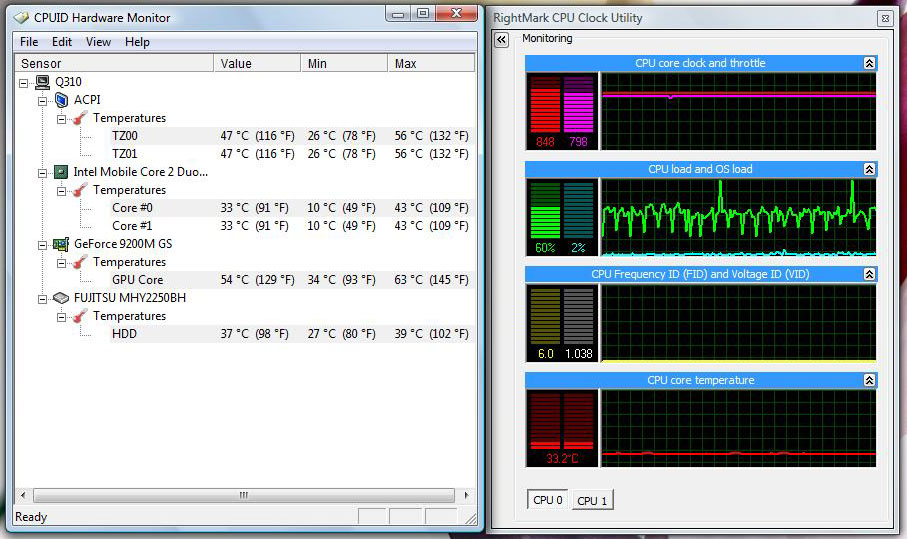Image resolution: width=907 pixels, height=539 pixels.
Task: Open the Help menu
Action: coord(137,42)
